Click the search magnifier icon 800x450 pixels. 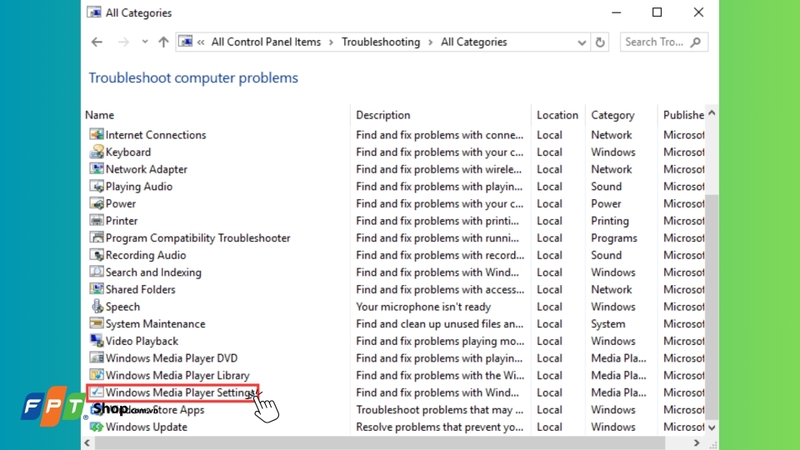(695, 42)
